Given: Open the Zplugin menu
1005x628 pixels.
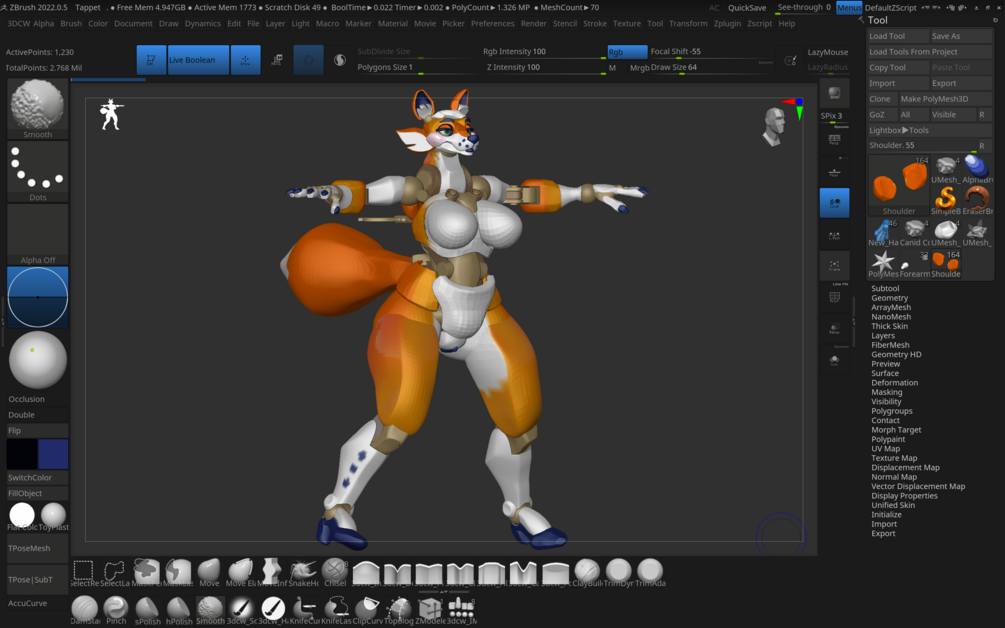Looking at the screenshot, I should pos(727,24).
